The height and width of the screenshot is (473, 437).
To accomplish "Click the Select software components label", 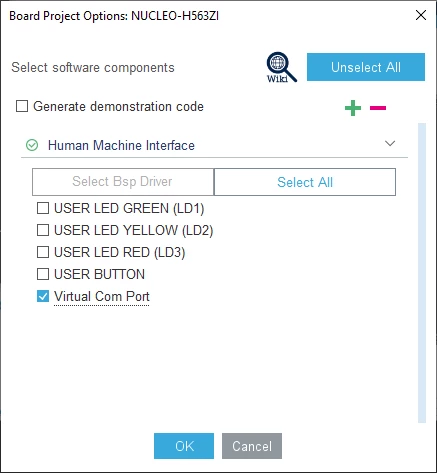I will click(93, 68).
